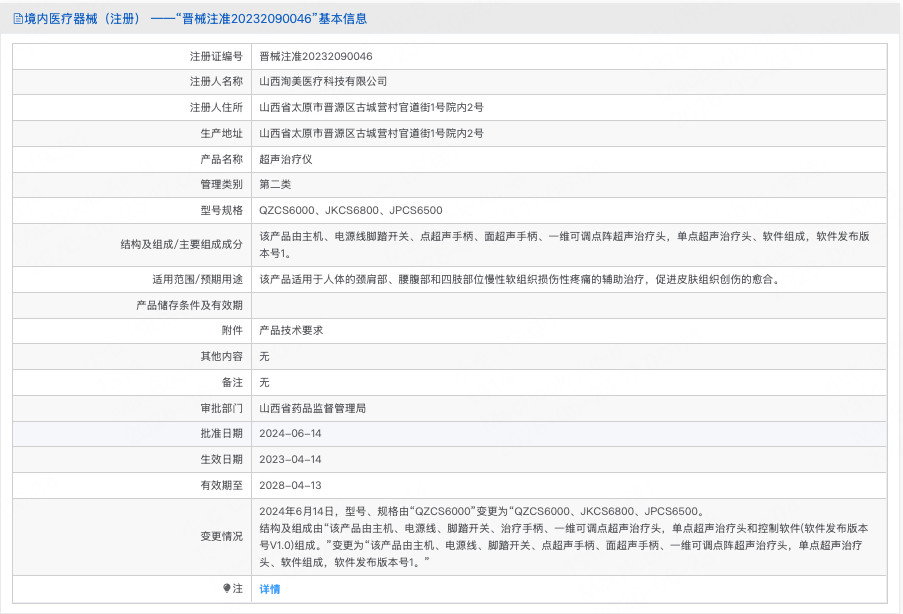Click the empty 产品储存条件及有效期 cell
The height and width of the screenshot is (614, 903).
[x=569, y=305]
